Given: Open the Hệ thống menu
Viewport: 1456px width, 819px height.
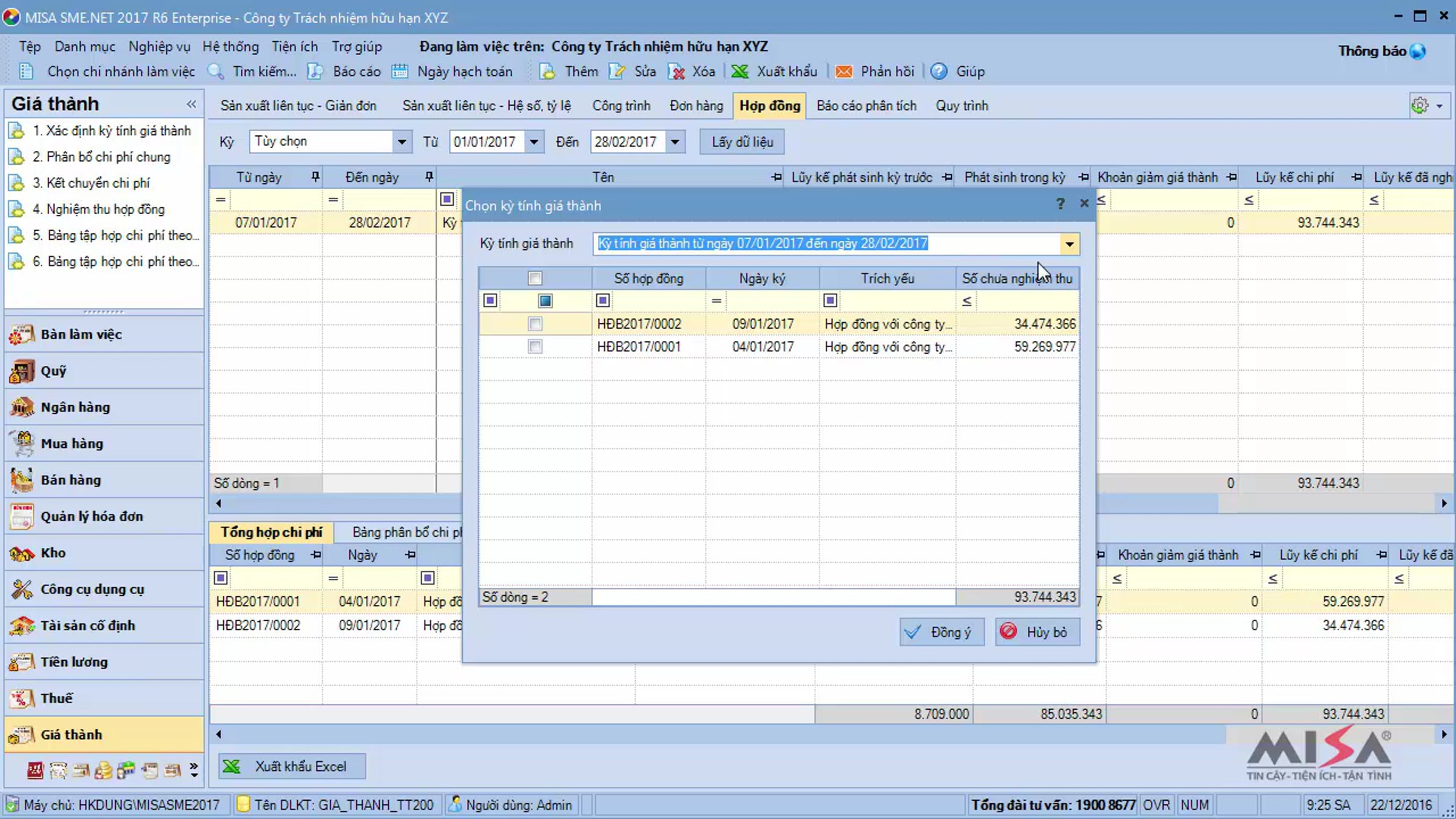Looking at the screenshot, I should pyautogui.click(x=231, y=47).
